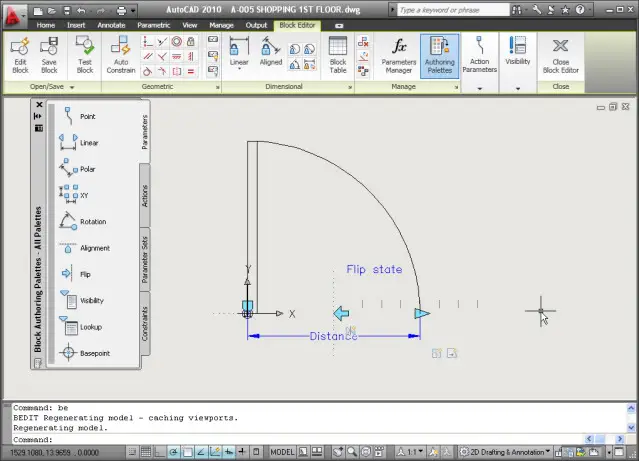This screenshot has width=639, height=461.
Task: Select the Coincident geometric constraint
Action: click(x=147, y=42)
